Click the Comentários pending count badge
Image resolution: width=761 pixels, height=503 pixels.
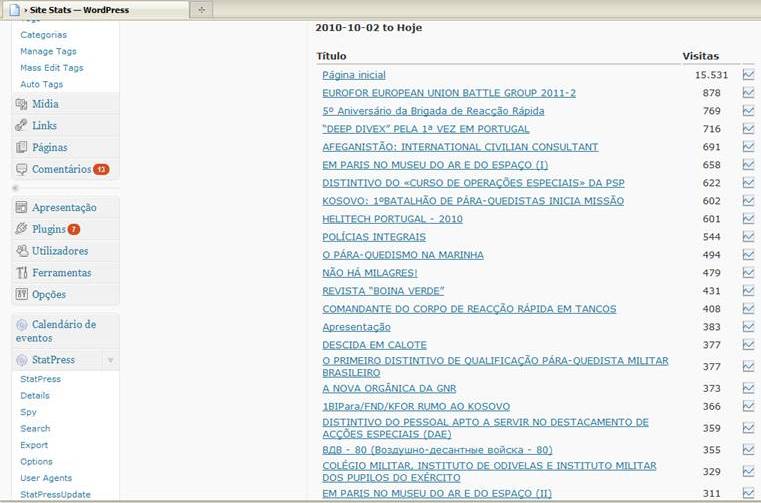coord(101,169)
